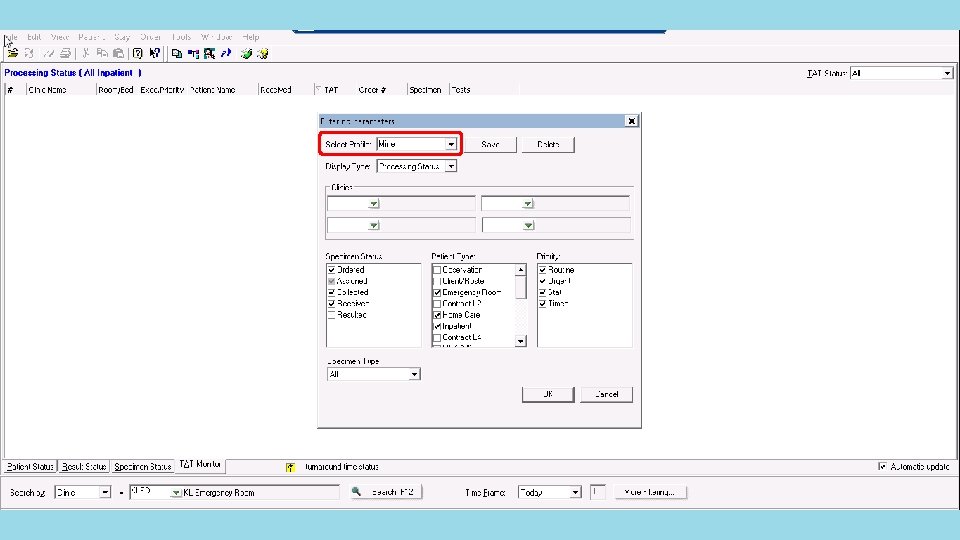Toggle the Received specimen status checkbox
Screen dimensions: 960x540
pos(331,303)
